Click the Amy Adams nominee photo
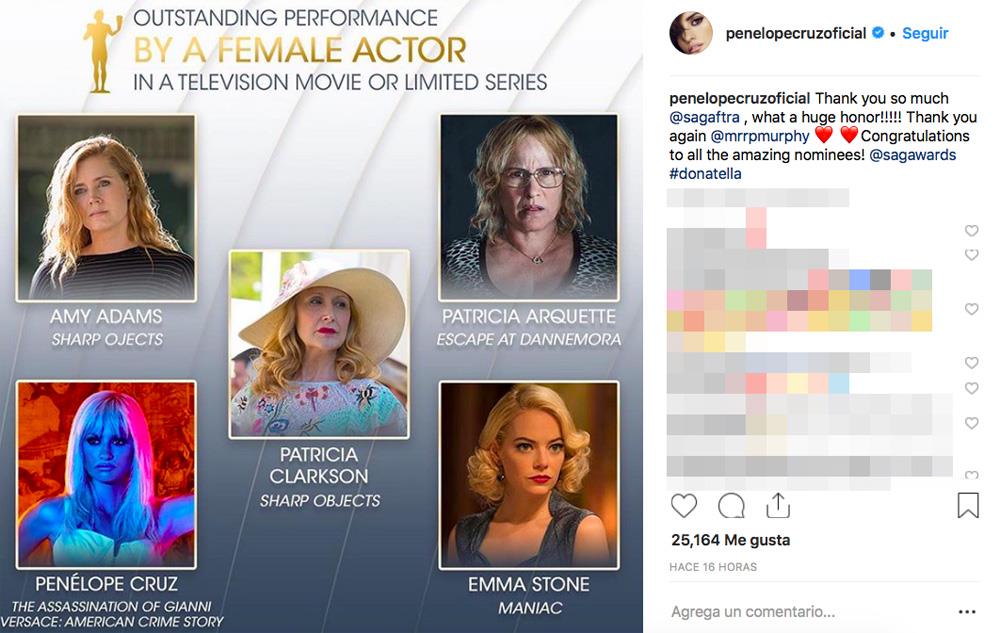 point(106,208)
